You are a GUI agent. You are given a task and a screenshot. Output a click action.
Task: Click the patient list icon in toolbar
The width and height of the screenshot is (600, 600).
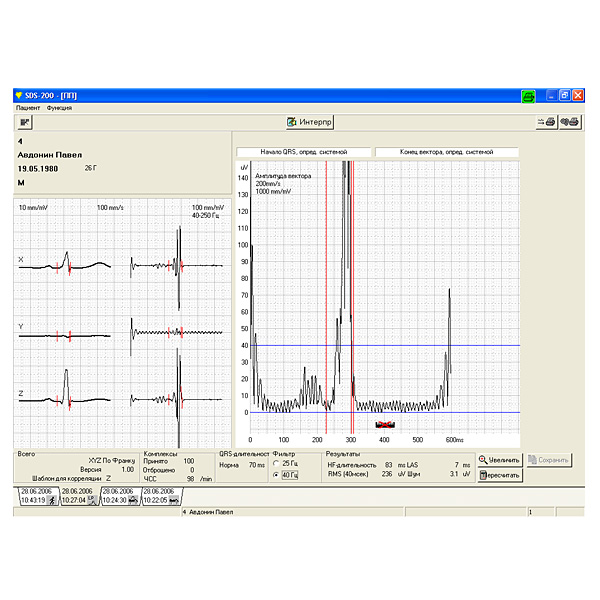[x=25, y=122]
